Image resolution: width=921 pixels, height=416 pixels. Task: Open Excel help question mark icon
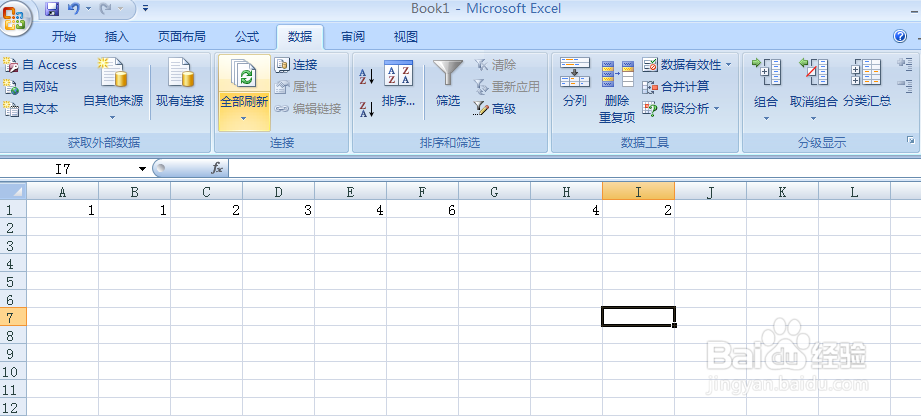[899, 36]
